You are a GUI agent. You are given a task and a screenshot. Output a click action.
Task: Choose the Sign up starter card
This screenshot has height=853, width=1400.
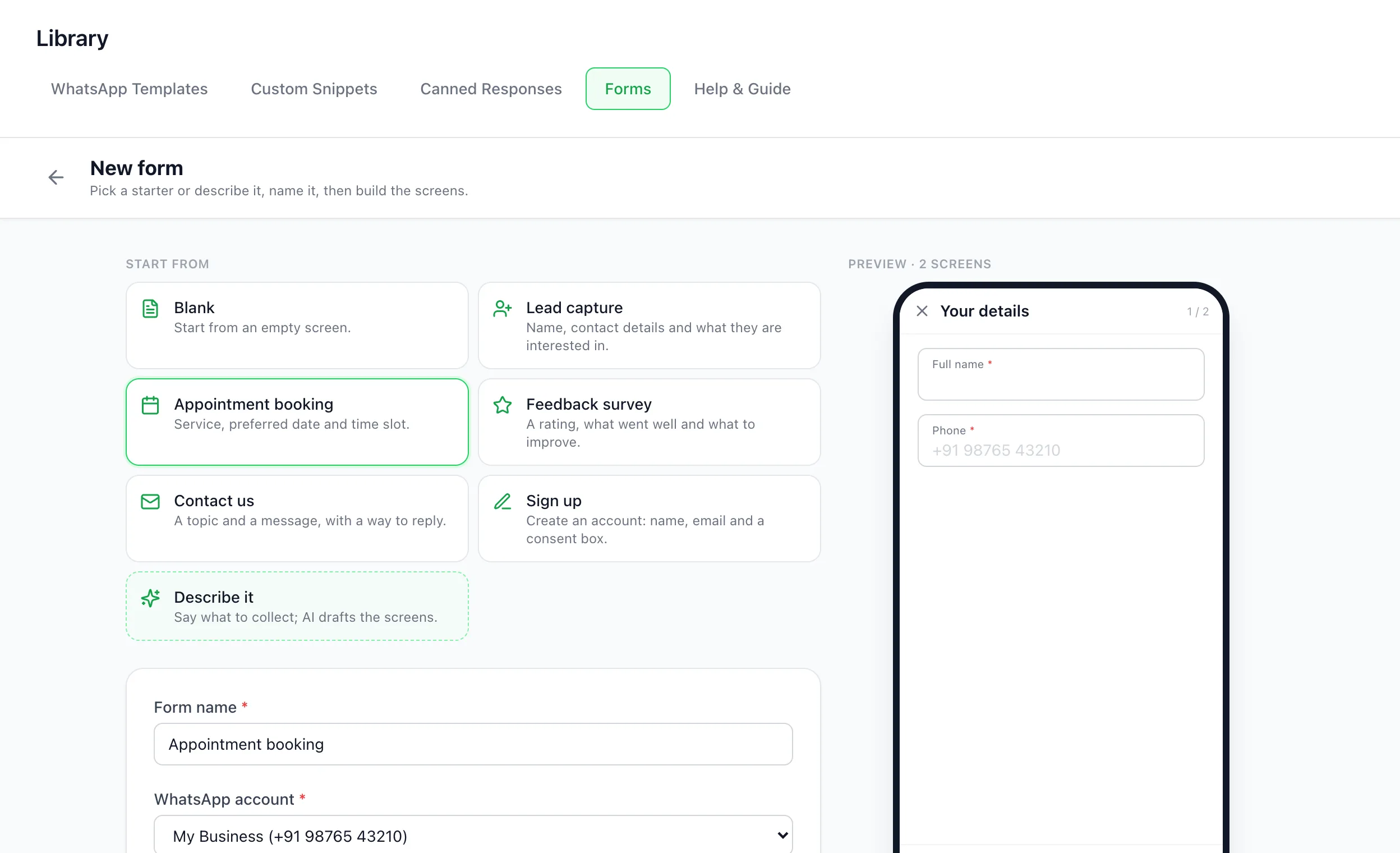[650, 519]
